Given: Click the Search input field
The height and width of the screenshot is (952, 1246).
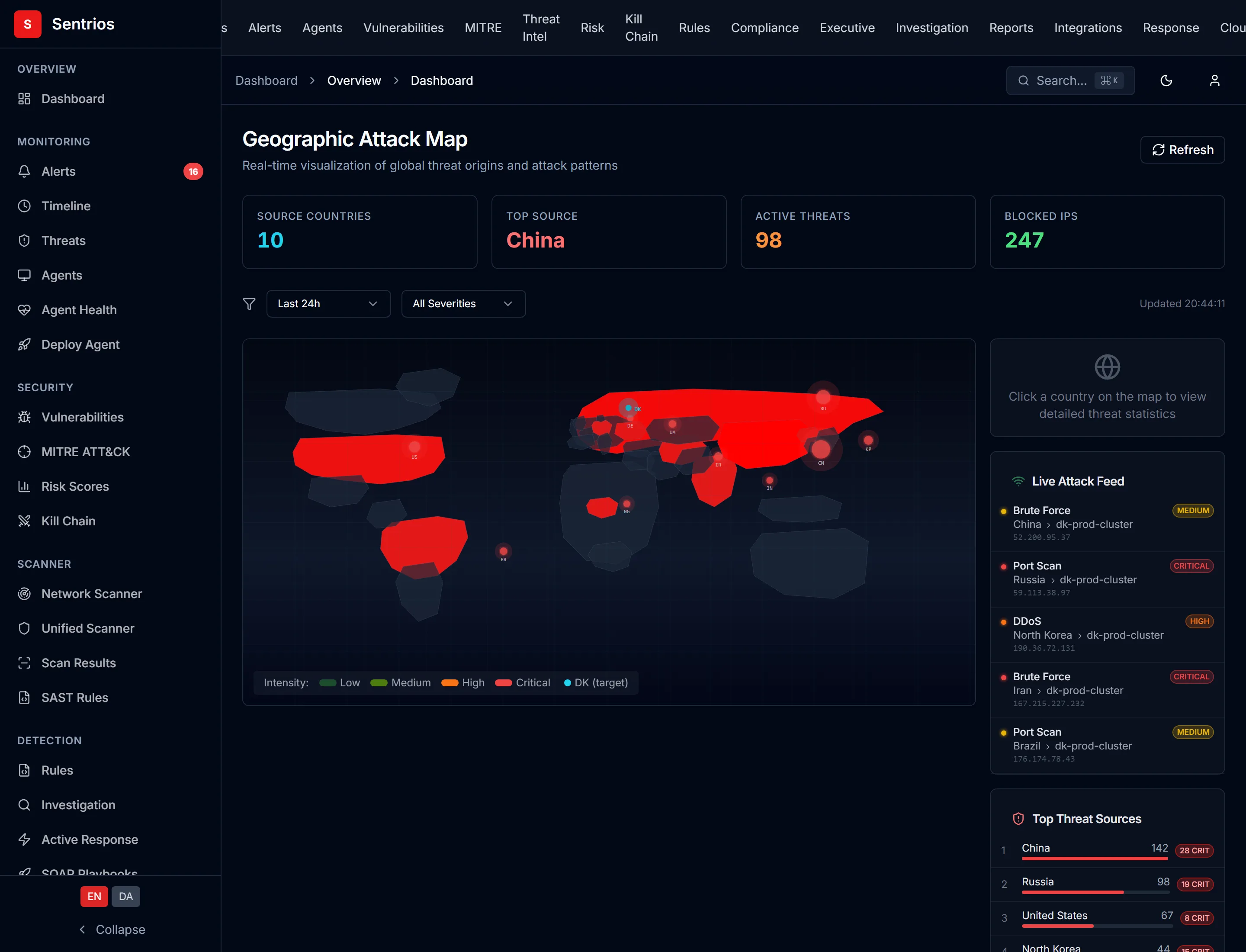Looking at the screenshot, I should click(x=1070, y=80).
